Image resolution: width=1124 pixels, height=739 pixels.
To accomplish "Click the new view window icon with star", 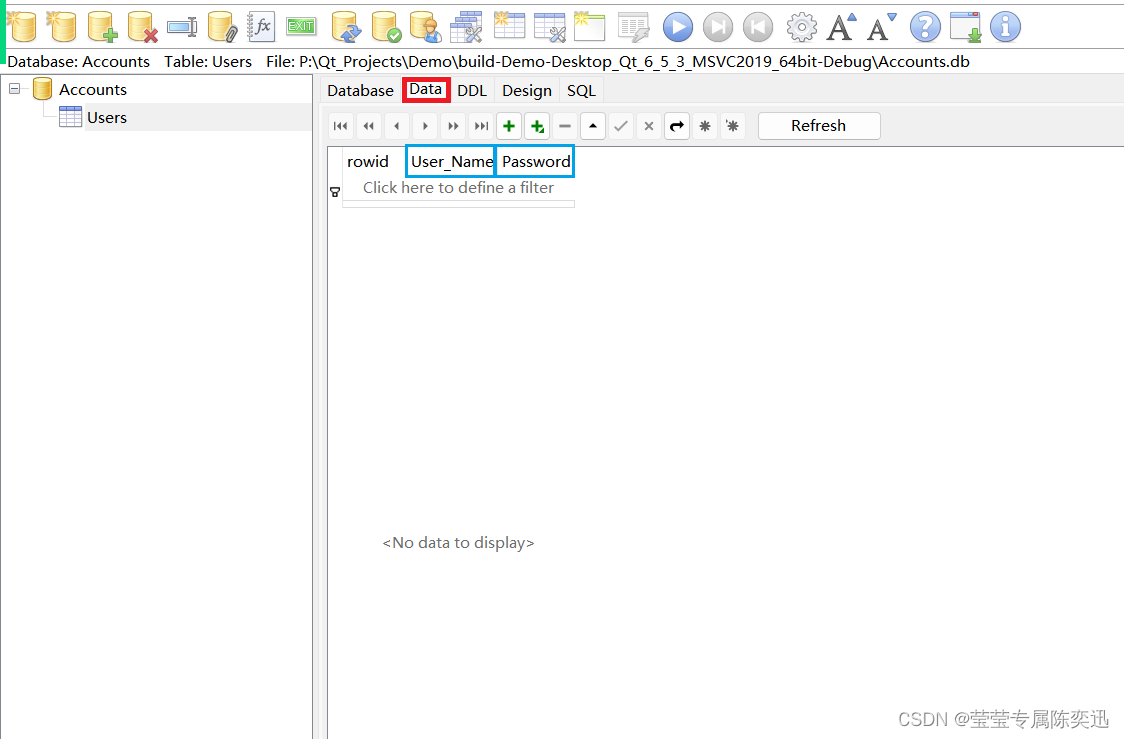I will (589, 26).
